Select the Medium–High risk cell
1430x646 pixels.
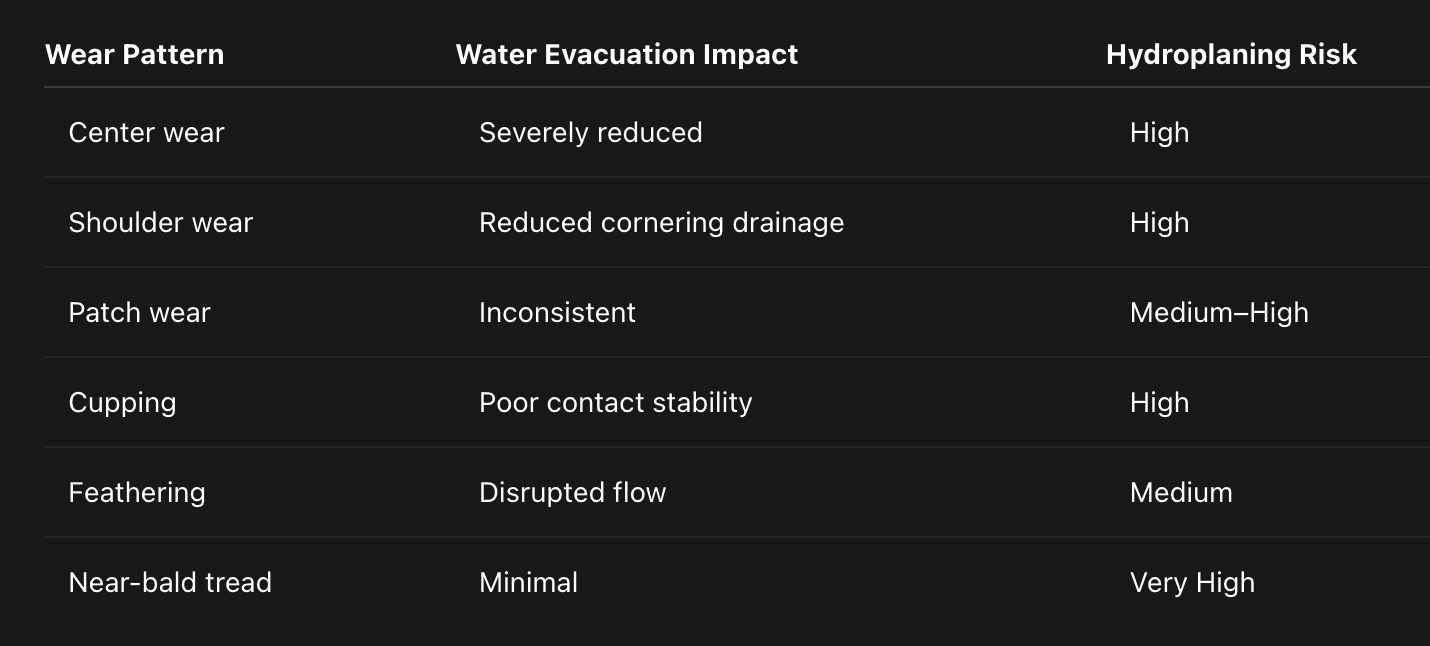point(1218,312)
